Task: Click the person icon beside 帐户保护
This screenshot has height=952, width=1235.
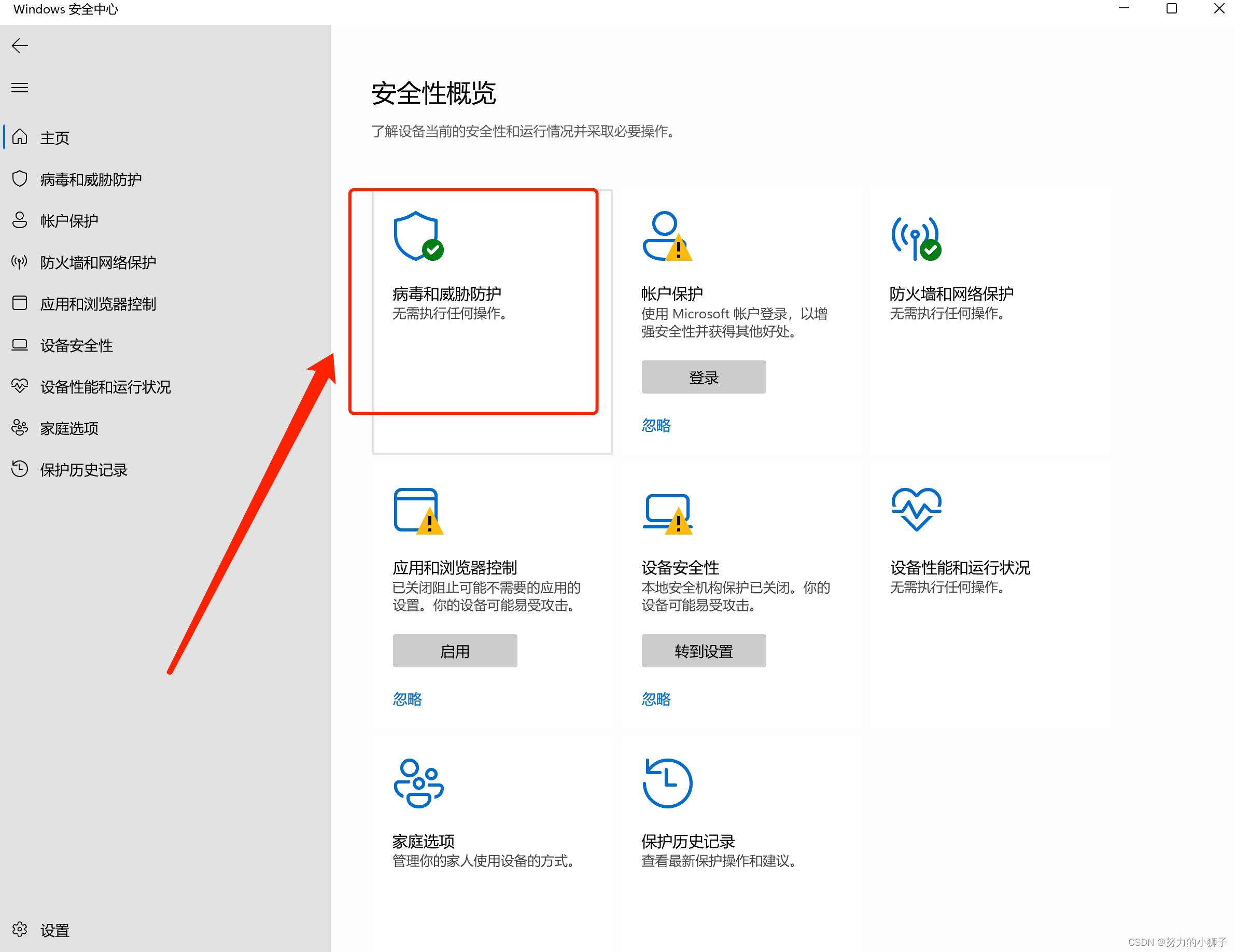Action: [x=20, y=220]
